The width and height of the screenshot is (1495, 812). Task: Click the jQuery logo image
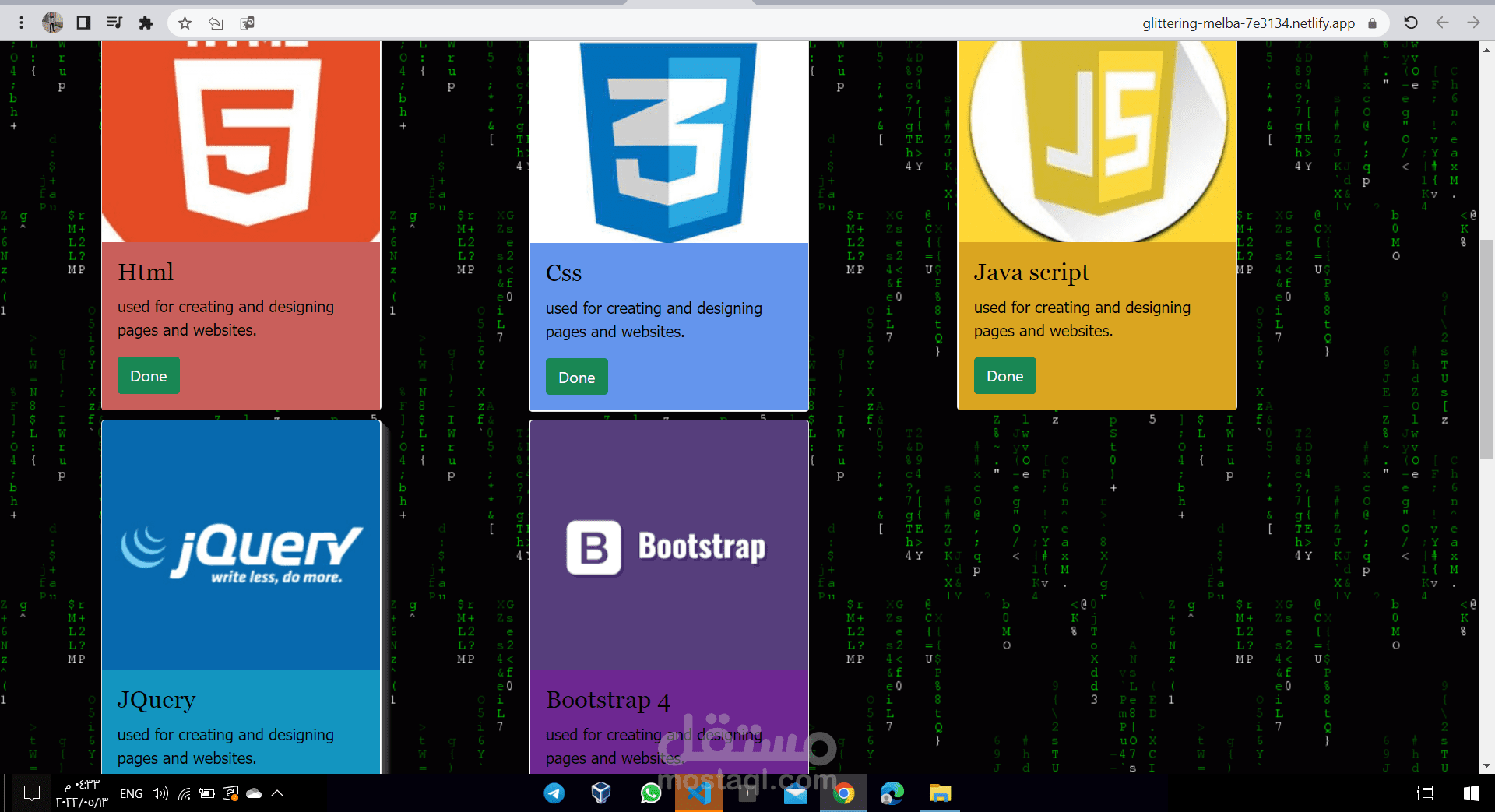(x=241, y=545)
